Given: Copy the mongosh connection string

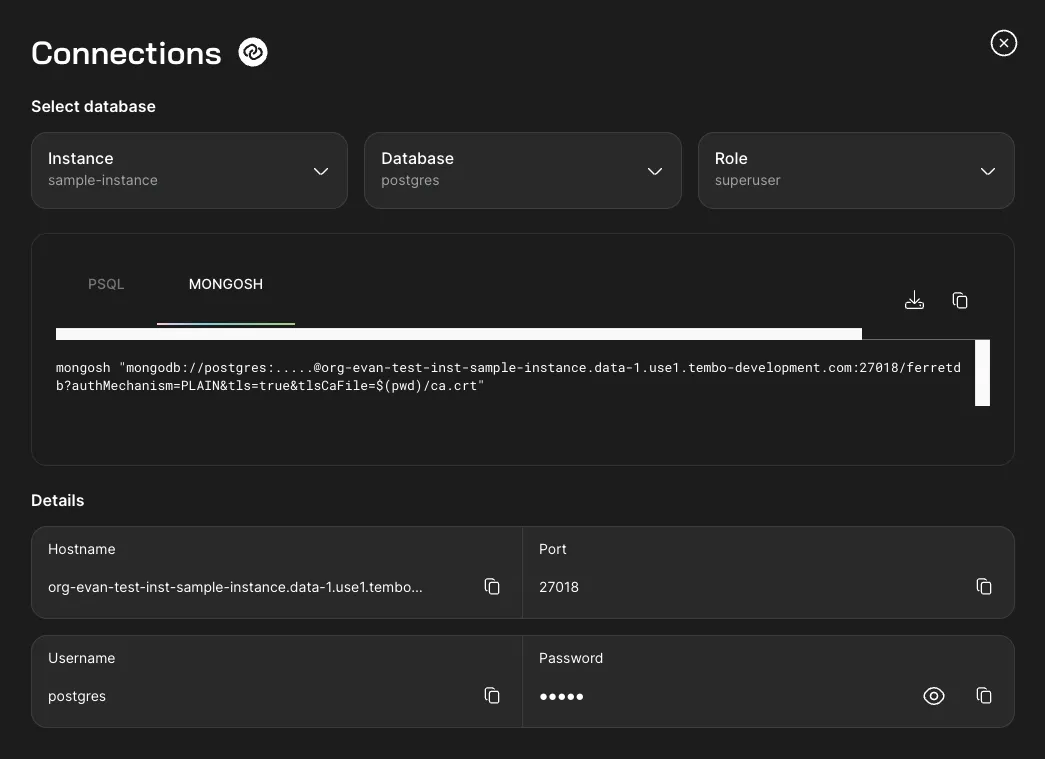Looking at the screenshot, I should coord(960,300).
